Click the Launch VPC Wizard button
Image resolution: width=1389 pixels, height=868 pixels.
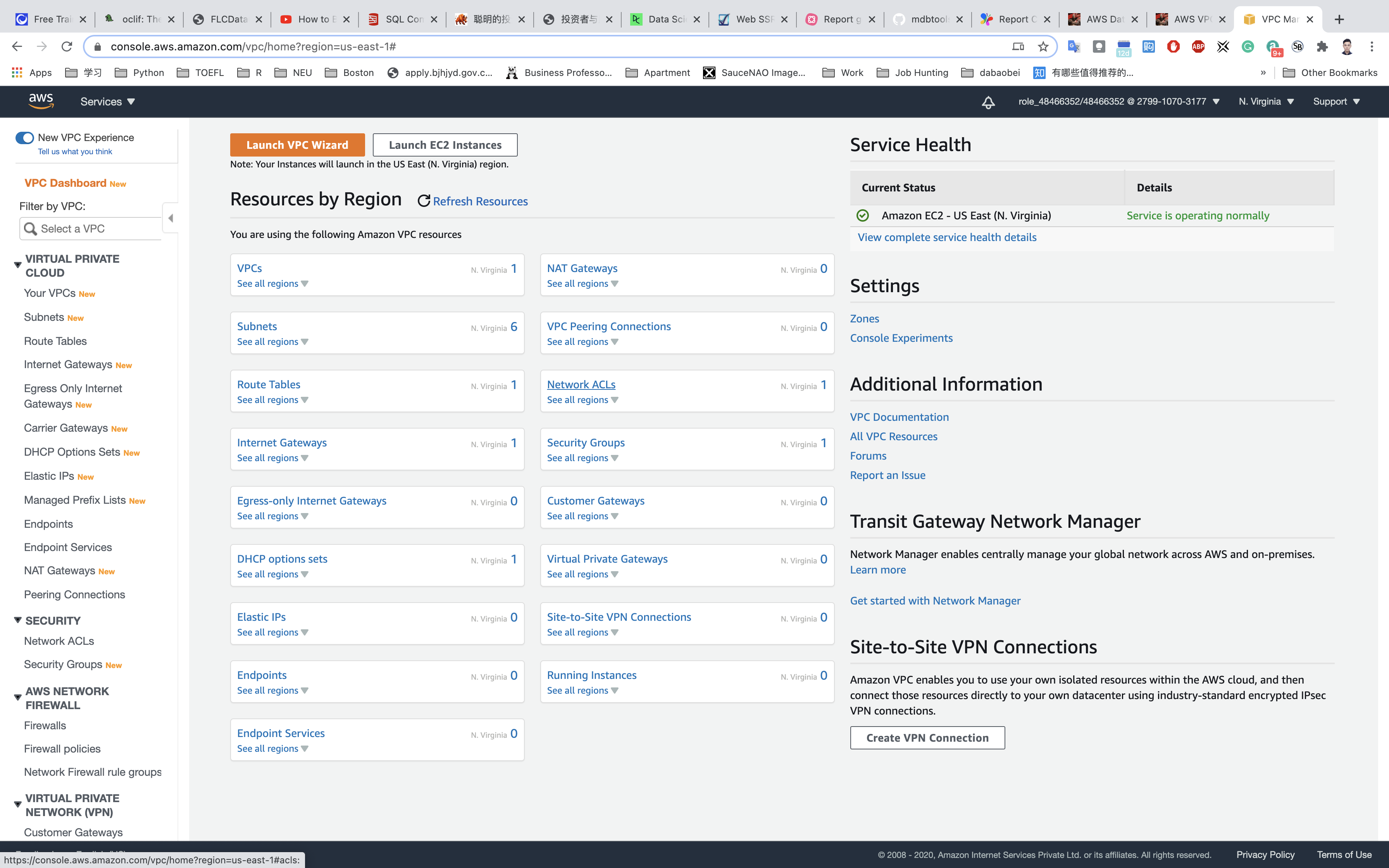pos(297,145)
